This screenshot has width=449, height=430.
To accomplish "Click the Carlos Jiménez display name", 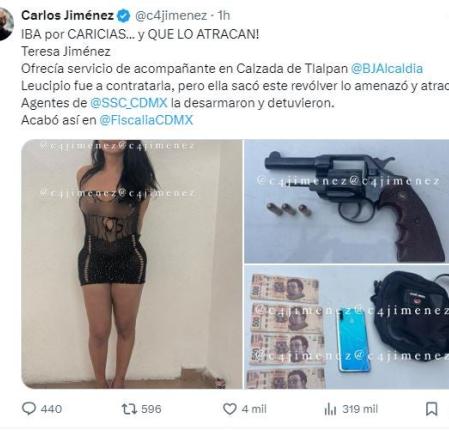I will [68, 15].
